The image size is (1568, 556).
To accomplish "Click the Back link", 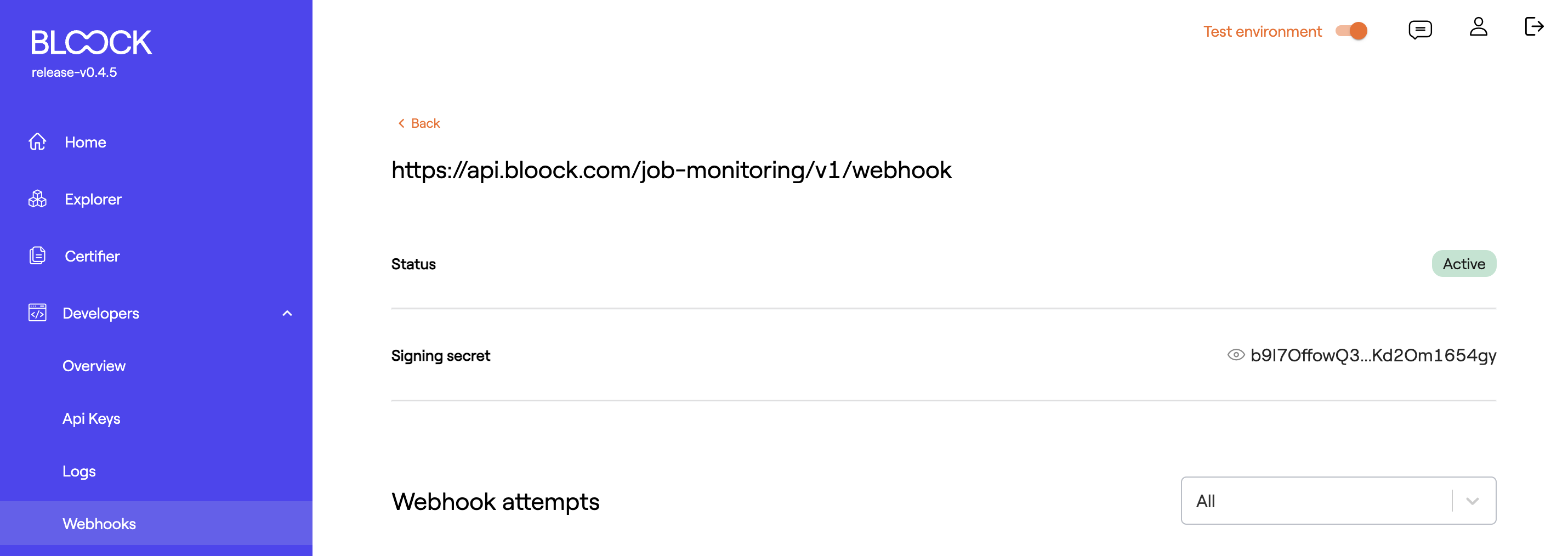I will (417, 122).
